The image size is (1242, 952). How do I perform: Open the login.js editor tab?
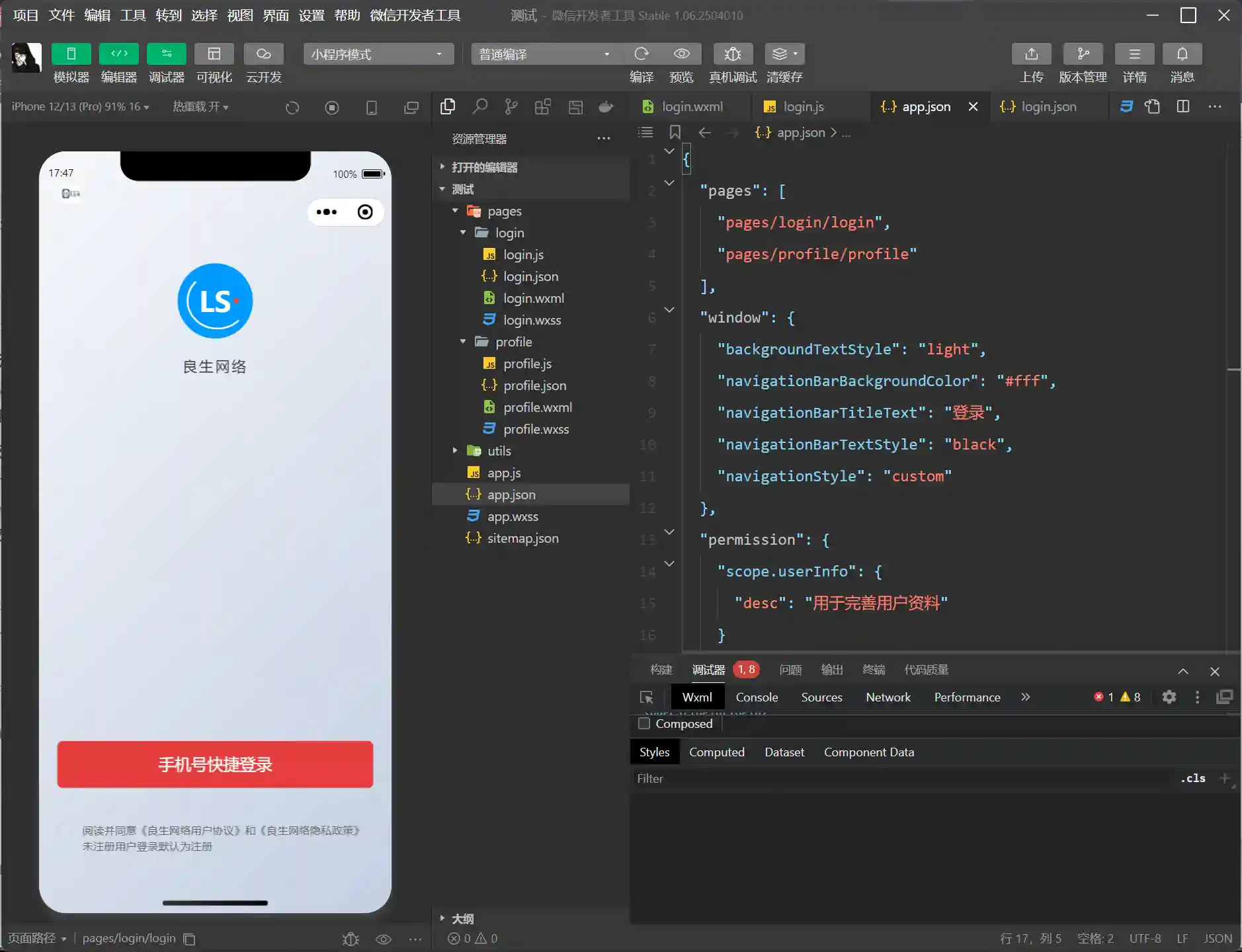[x=803, y=106]
